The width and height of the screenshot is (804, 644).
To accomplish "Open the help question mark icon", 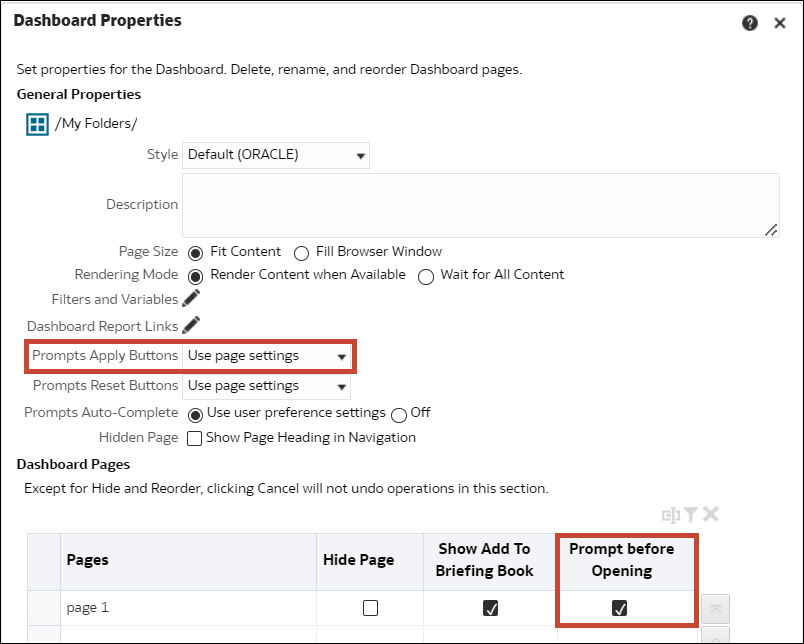I will (x=750, y=23).
